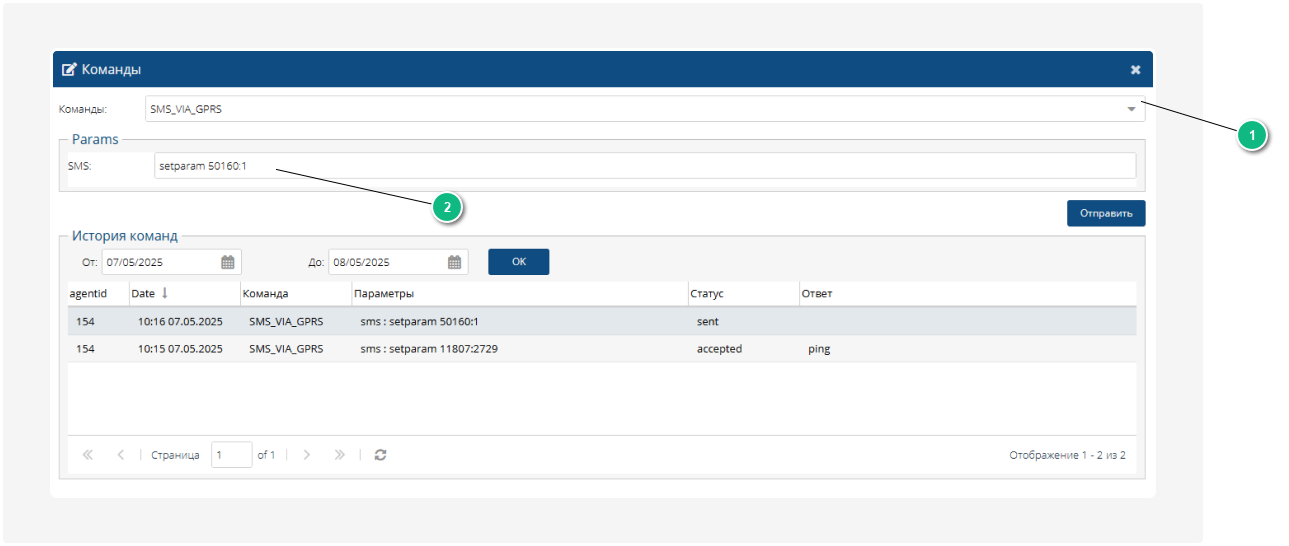Select the row dated 10:16 07.05.2025

pos(602,321)
